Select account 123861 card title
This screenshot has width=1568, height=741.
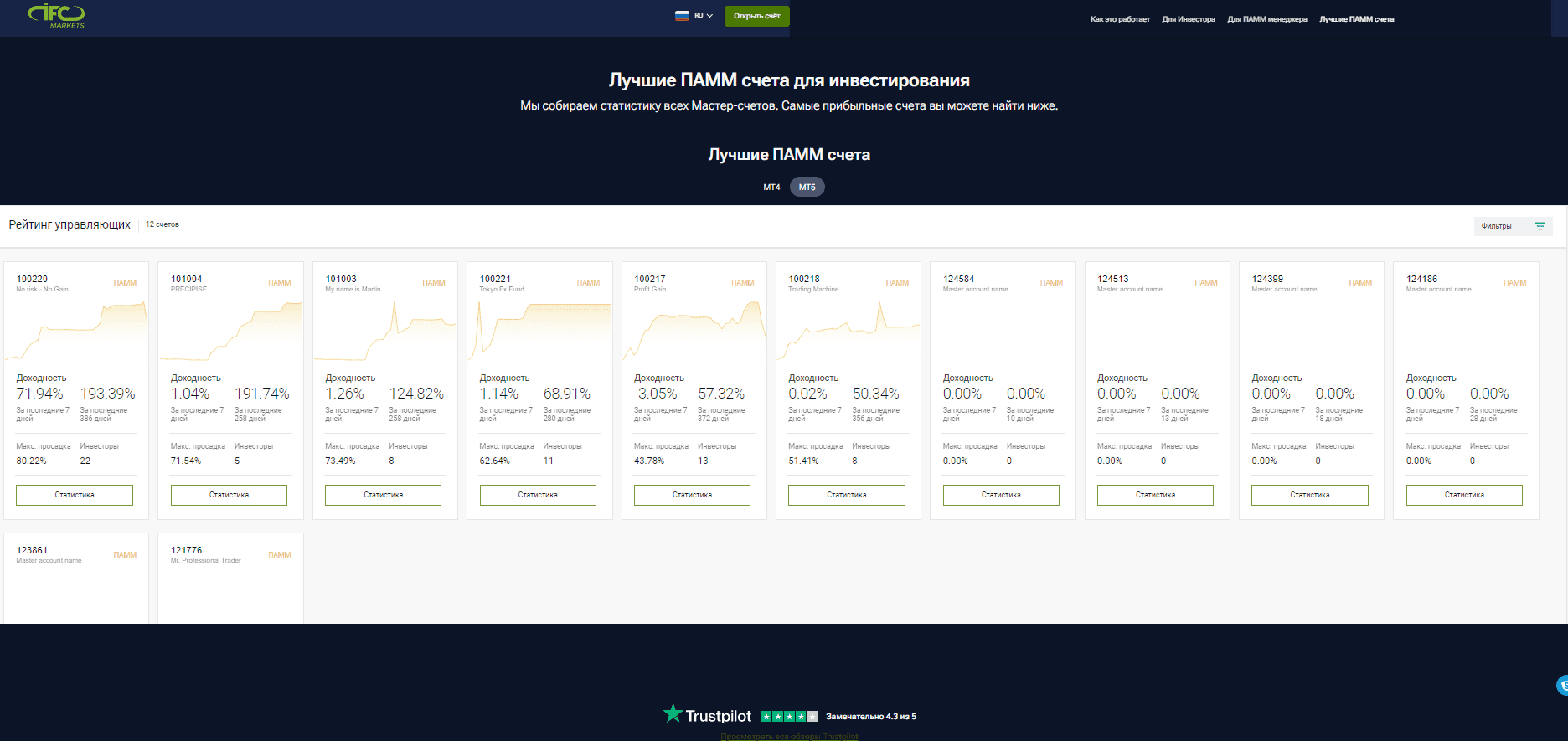click(x=32, y=550)
